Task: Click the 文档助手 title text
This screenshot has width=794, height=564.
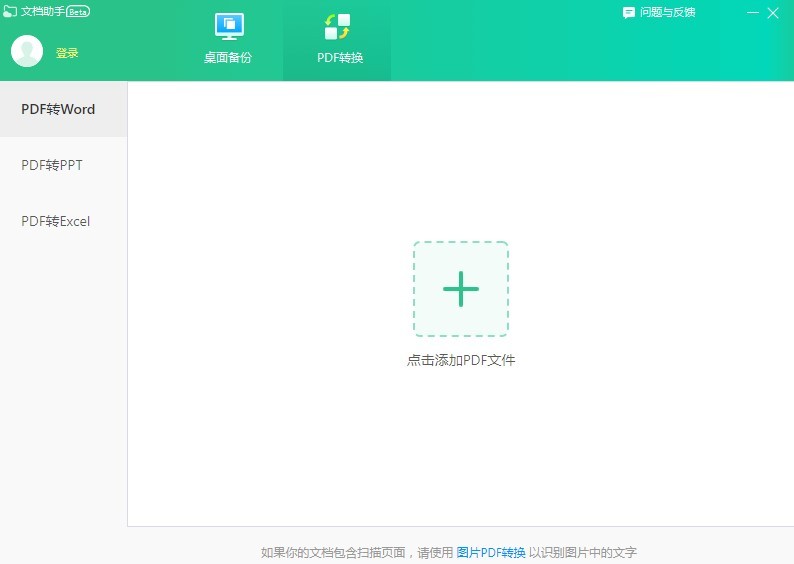Action: click(x=43, y=12)
